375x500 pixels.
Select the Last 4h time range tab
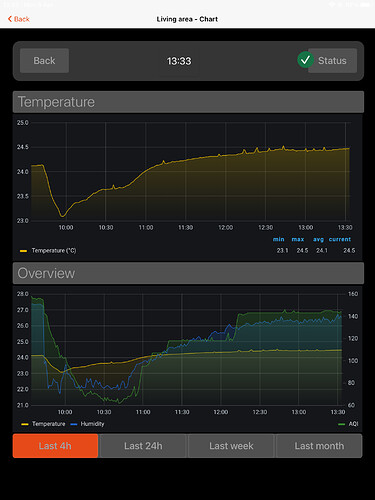(55, 446)
